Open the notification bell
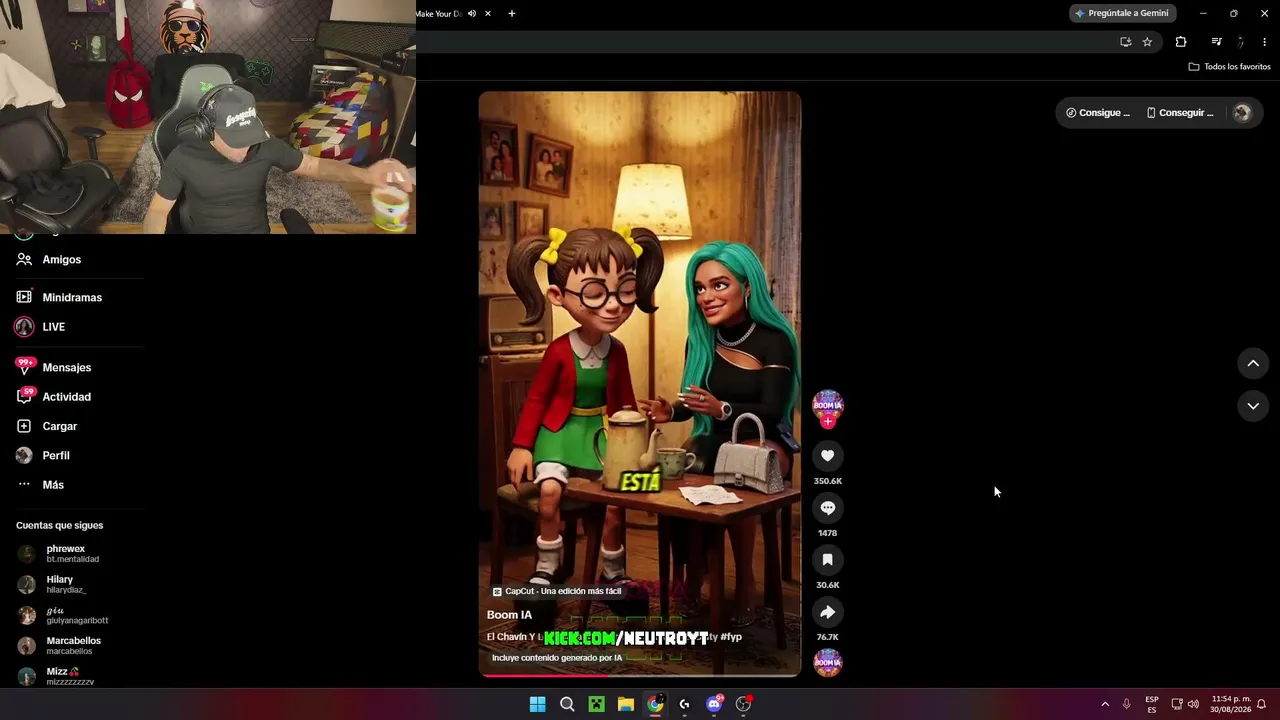The height and width of the screenshot is (720, 1280). pyautogui.click(x=1262, y=704)
